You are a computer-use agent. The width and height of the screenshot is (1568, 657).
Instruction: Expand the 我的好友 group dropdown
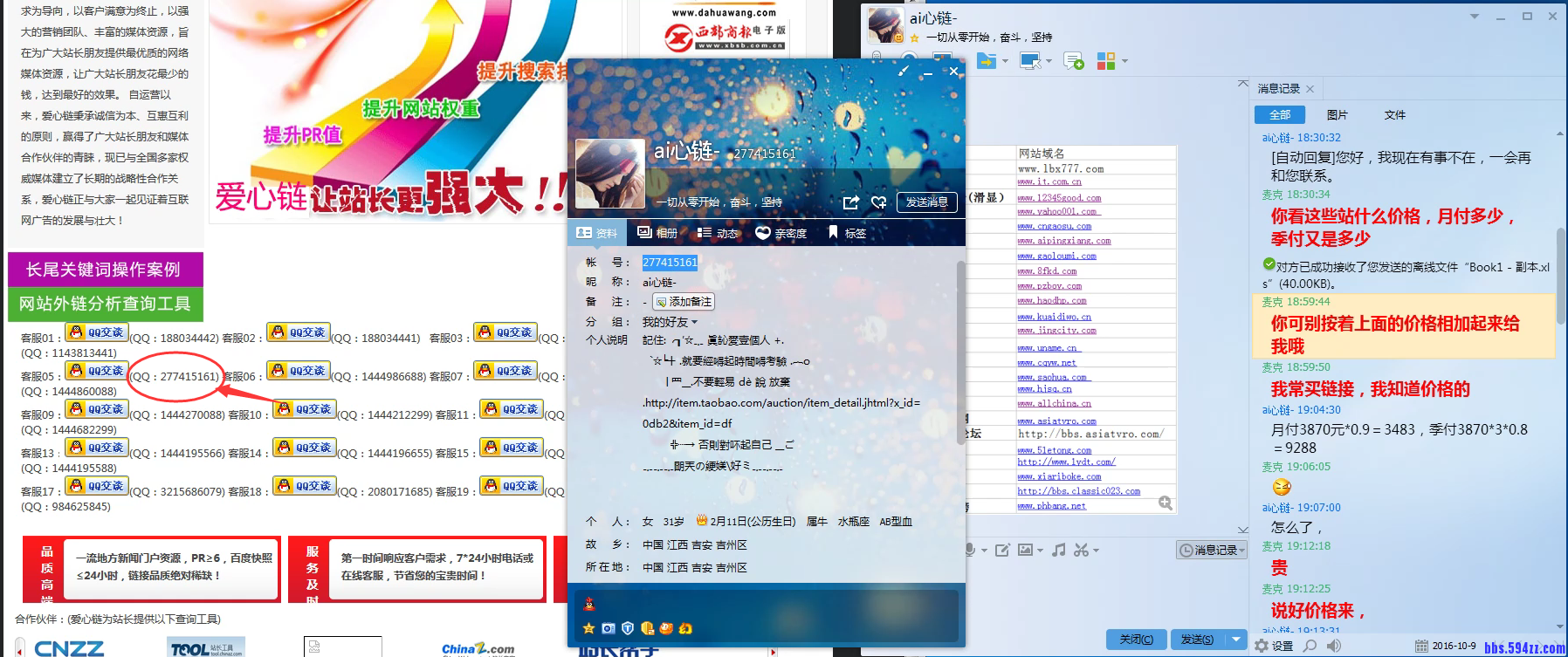[x=694, y=323]
